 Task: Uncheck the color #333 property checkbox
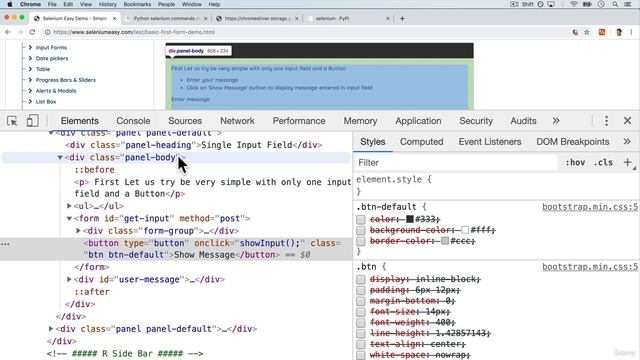360,220
